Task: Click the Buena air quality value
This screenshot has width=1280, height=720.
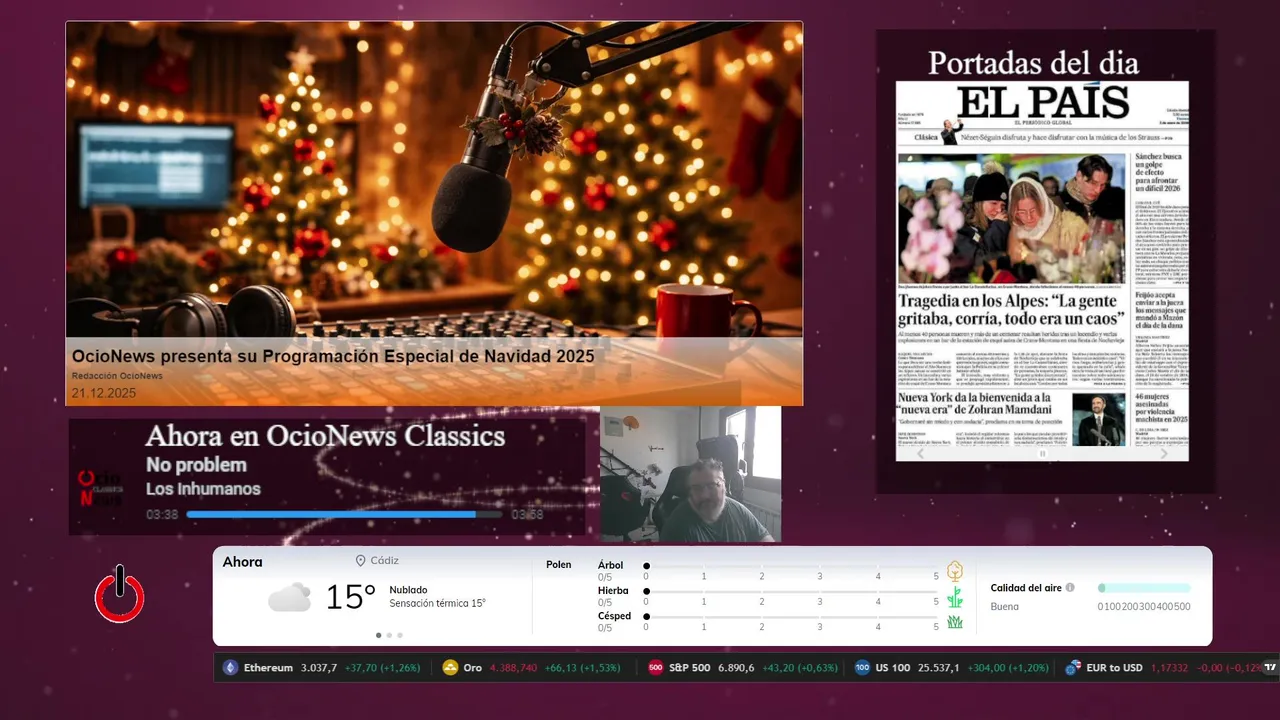Action: pyautogui.click(x=1005, y=606)
